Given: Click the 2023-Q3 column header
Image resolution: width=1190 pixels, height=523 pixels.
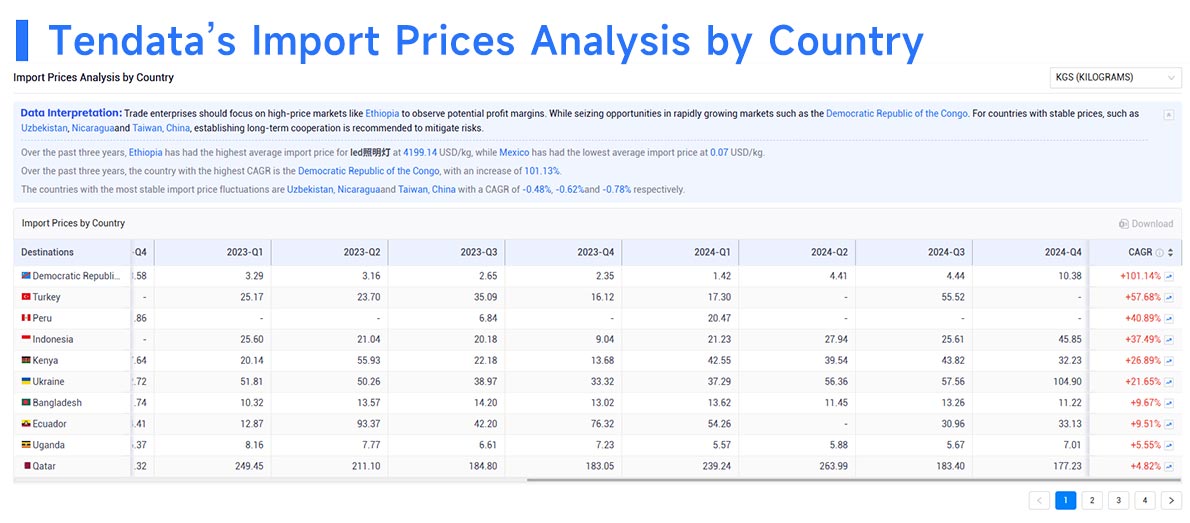Looking at the screenshot, I should click(446, 252).
